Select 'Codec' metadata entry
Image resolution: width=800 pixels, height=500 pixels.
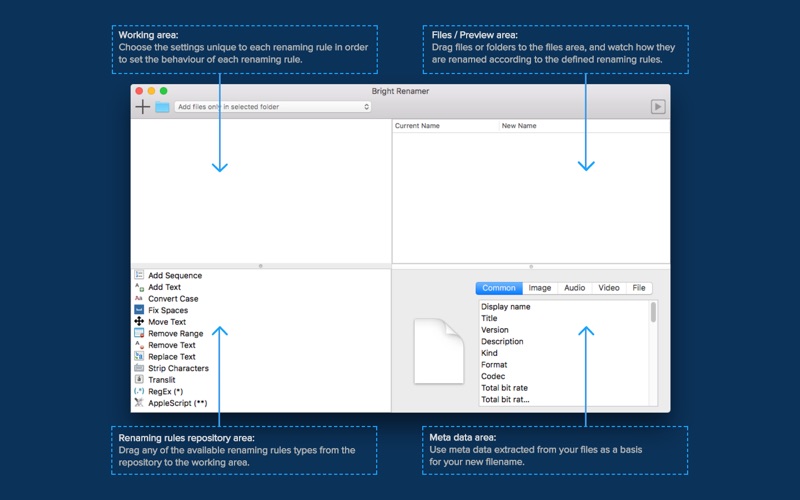pos(493,377)
